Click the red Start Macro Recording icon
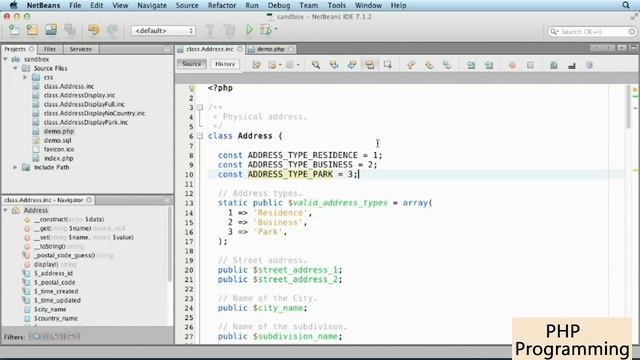Image resolution: width=640 pixels, height=360 pixels. click(x=512, y=65)
